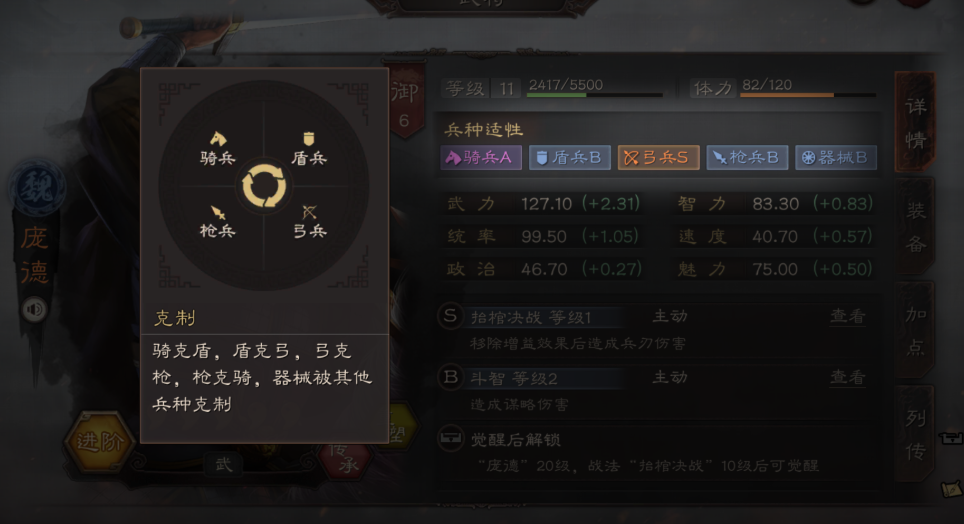
Task: Click the 魏 faction emblem
Action: [37, 188]
